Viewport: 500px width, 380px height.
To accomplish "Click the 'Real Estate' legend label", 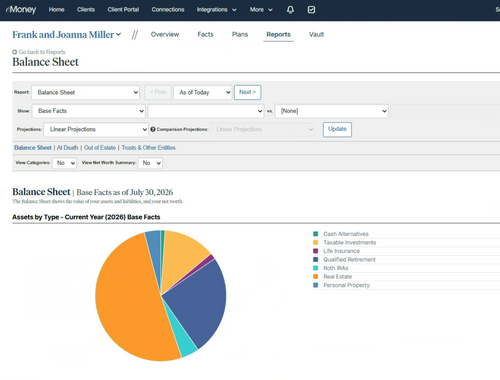I will (x=337, y=277).
